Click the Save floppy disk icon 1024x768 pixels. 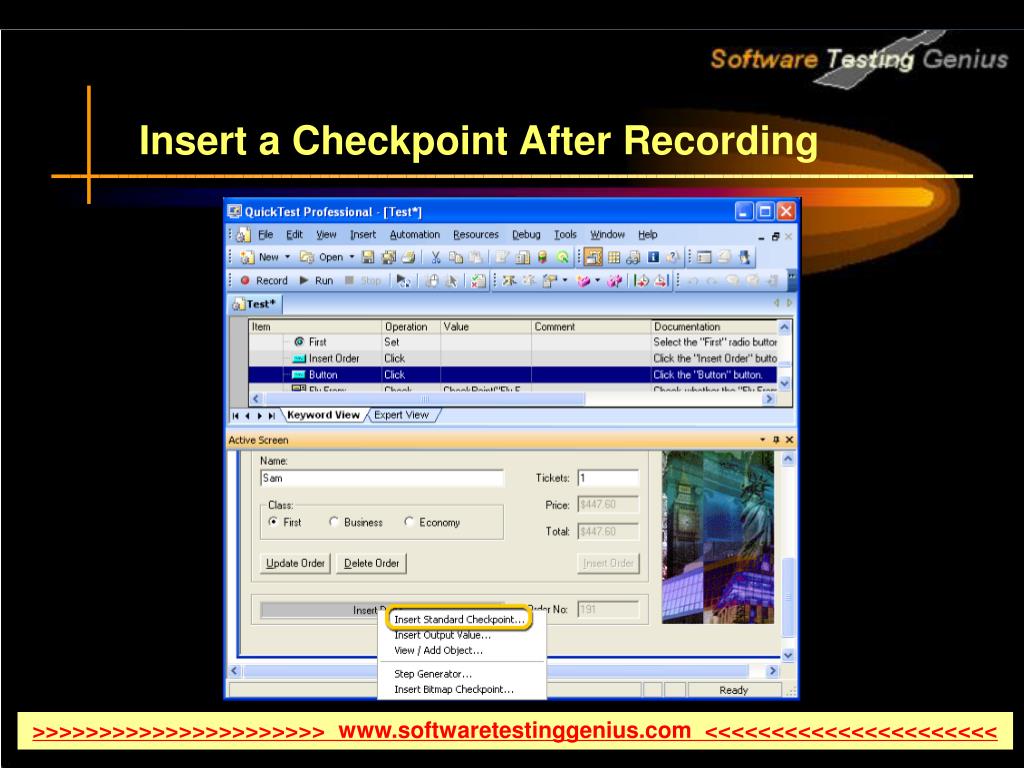coord(368,257)
